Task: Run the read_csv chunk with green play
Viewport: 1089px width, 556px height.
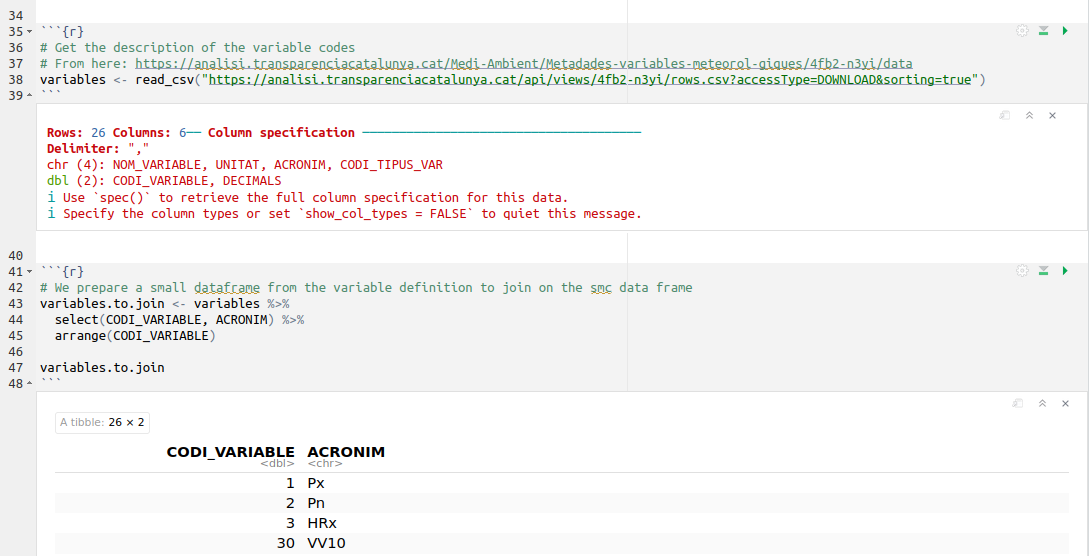Action: tap(1065, 31)
